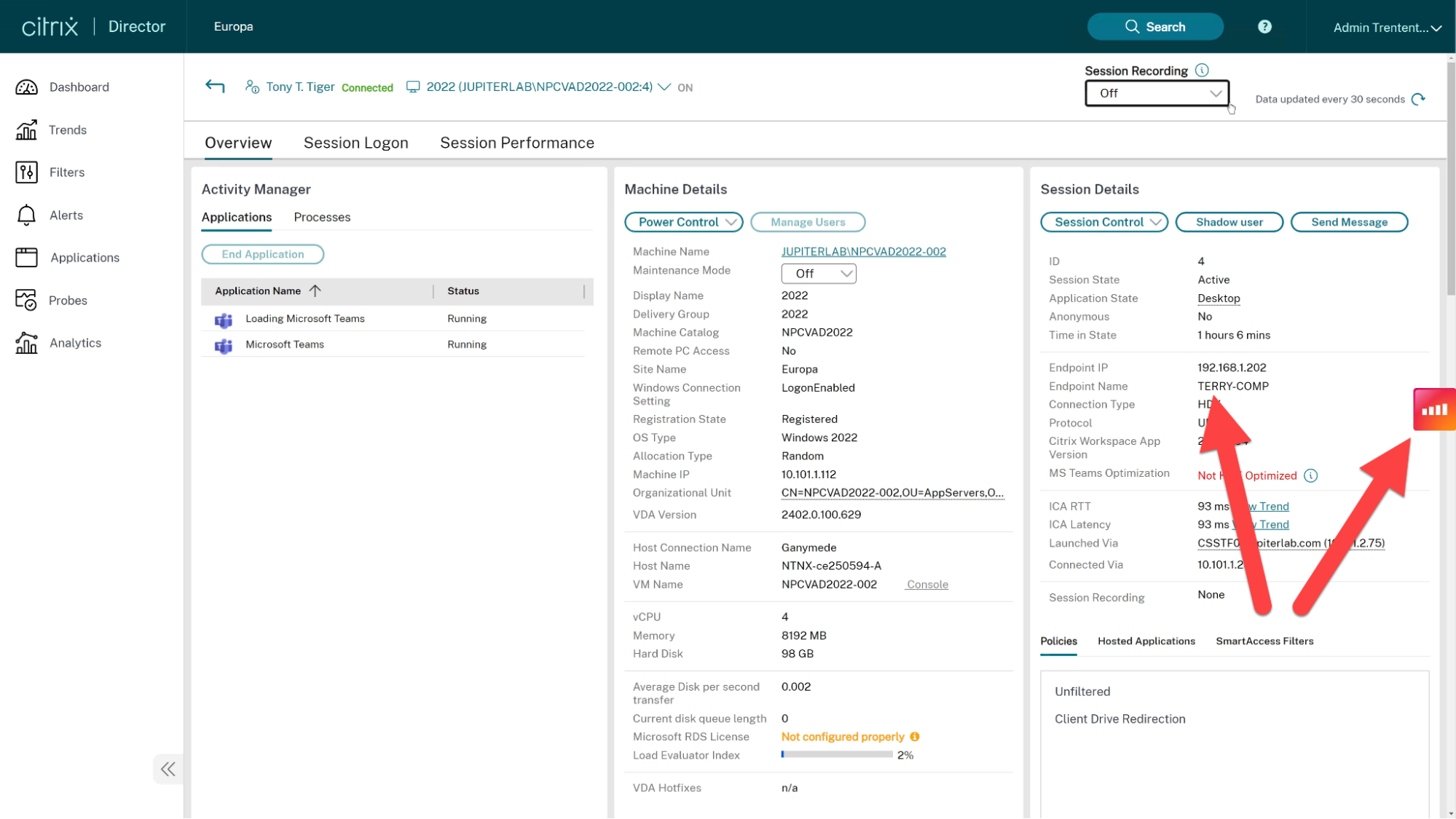Open the JUPITERLAB\NPCVAD2022-002 machine link
This screenshot has width=1456, height=819.
[863, 251]
